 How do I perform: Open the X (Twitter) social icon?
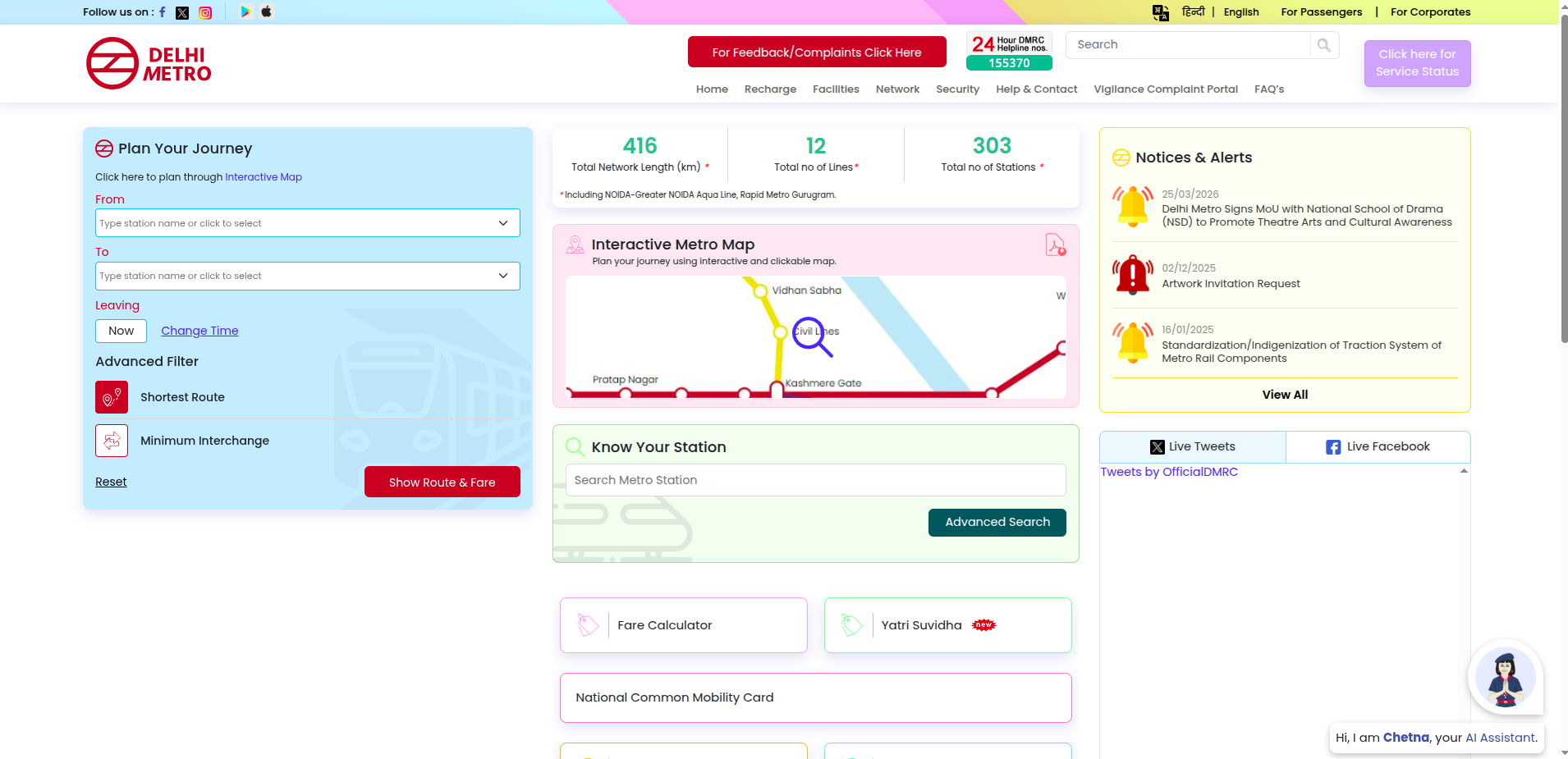pyautogui.click(x=182, y=12)
